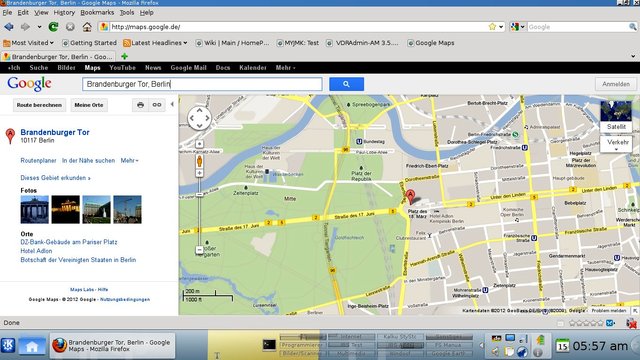Open the File menu

pyautogui.click(x=7, y=13)
